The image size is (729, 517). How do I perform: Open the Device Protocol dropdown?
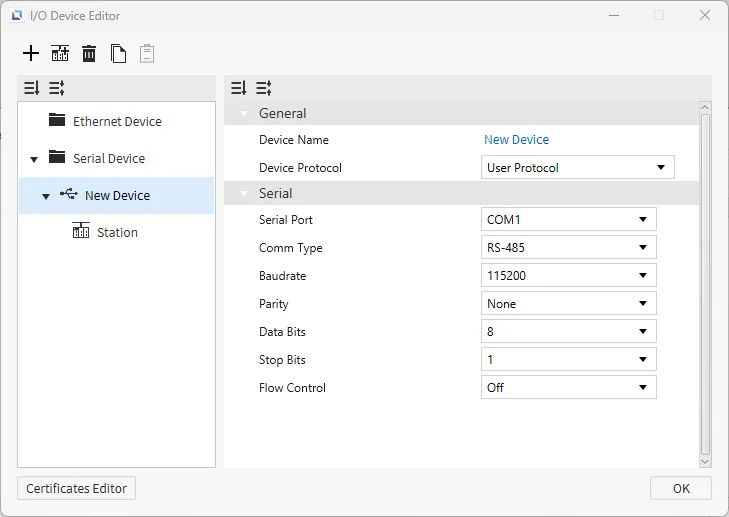pyautogui.click(x=577, y=168)
